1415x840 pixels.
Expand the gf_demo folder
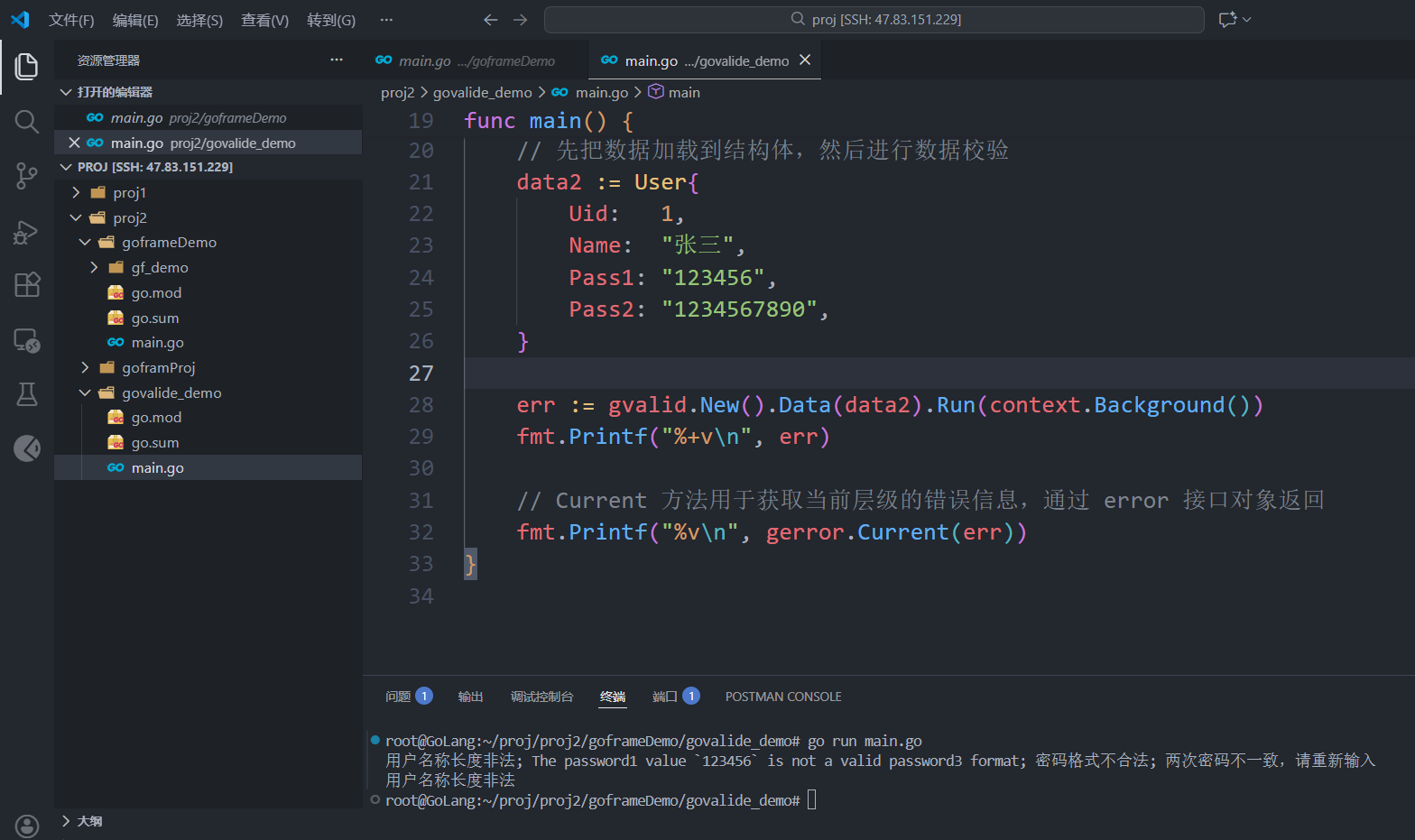94,267
